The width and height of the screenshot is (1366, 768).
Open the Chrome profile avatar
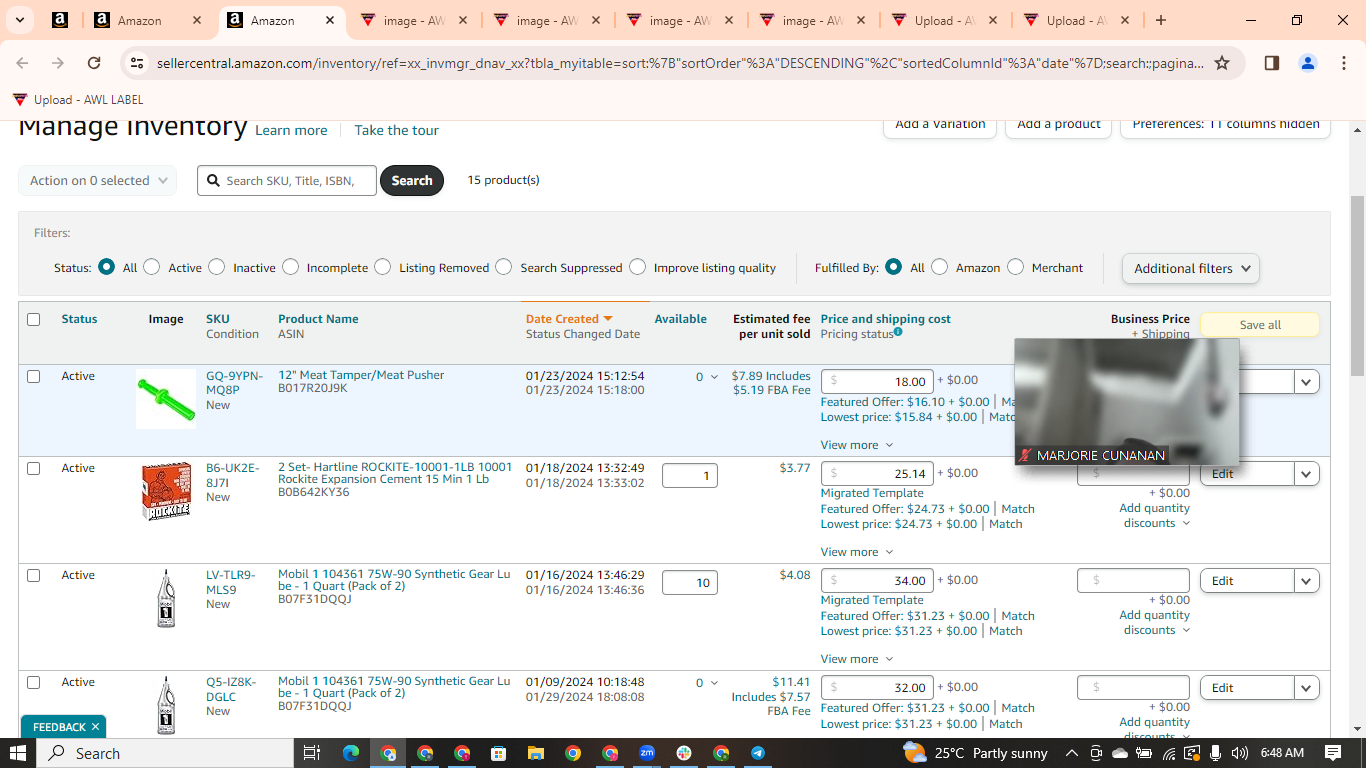tap(1308, 63)
